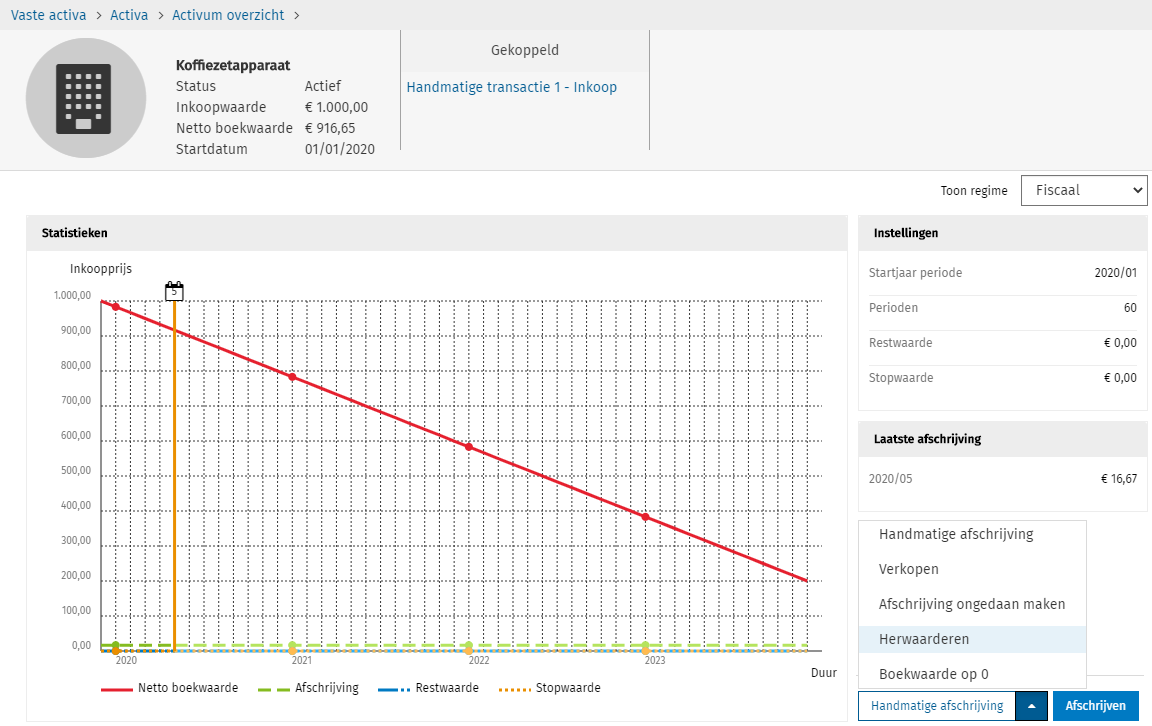Open Handmatige transactie 1 - Inkoop link
The image size is (1152, 726).
pyautogui.click(x=511, y=87)
